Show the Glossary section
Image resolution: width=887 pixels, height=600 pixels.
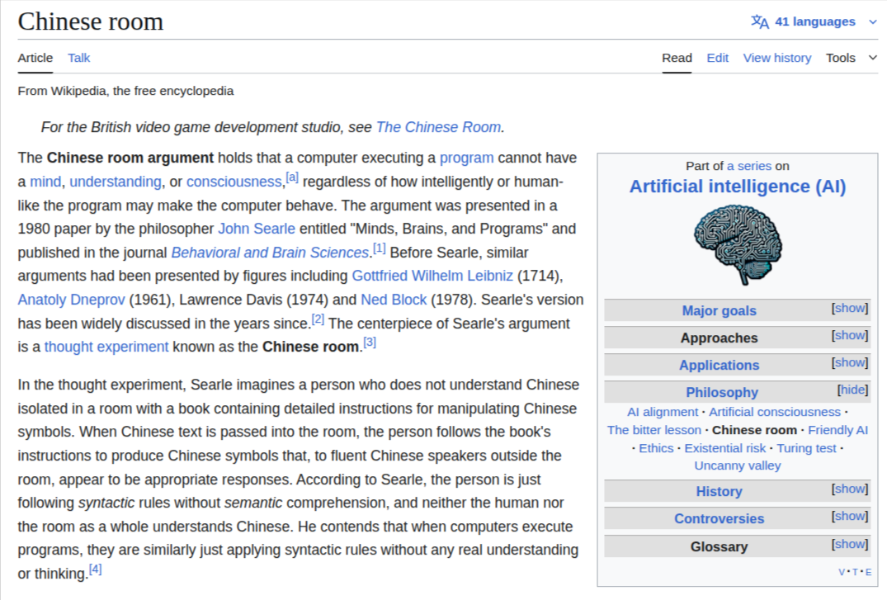coord(850,544)
